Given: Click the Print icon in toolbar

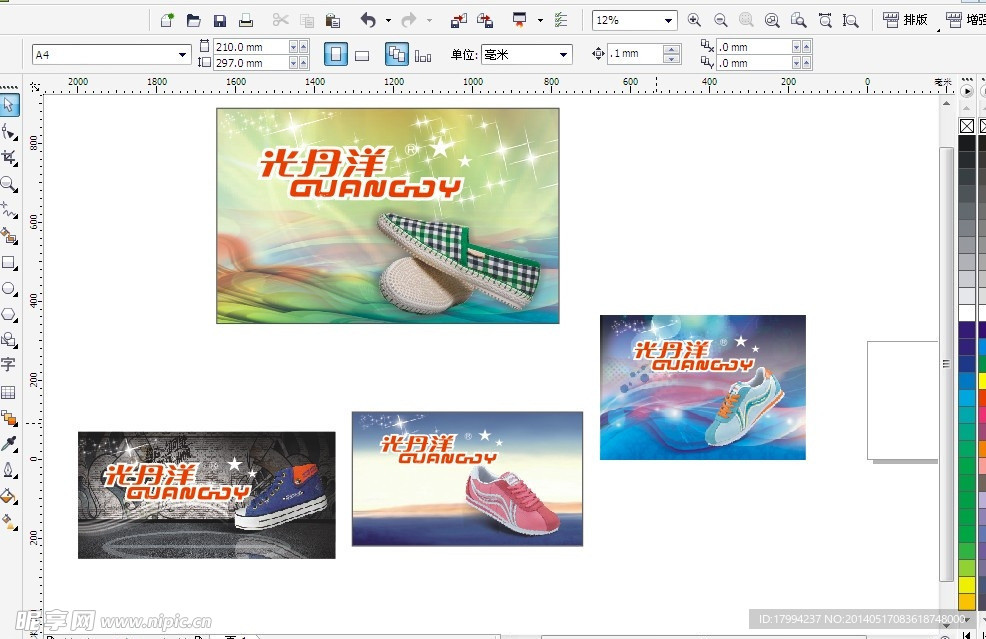Looking at the screenshot, I should [x=246, y=20].
